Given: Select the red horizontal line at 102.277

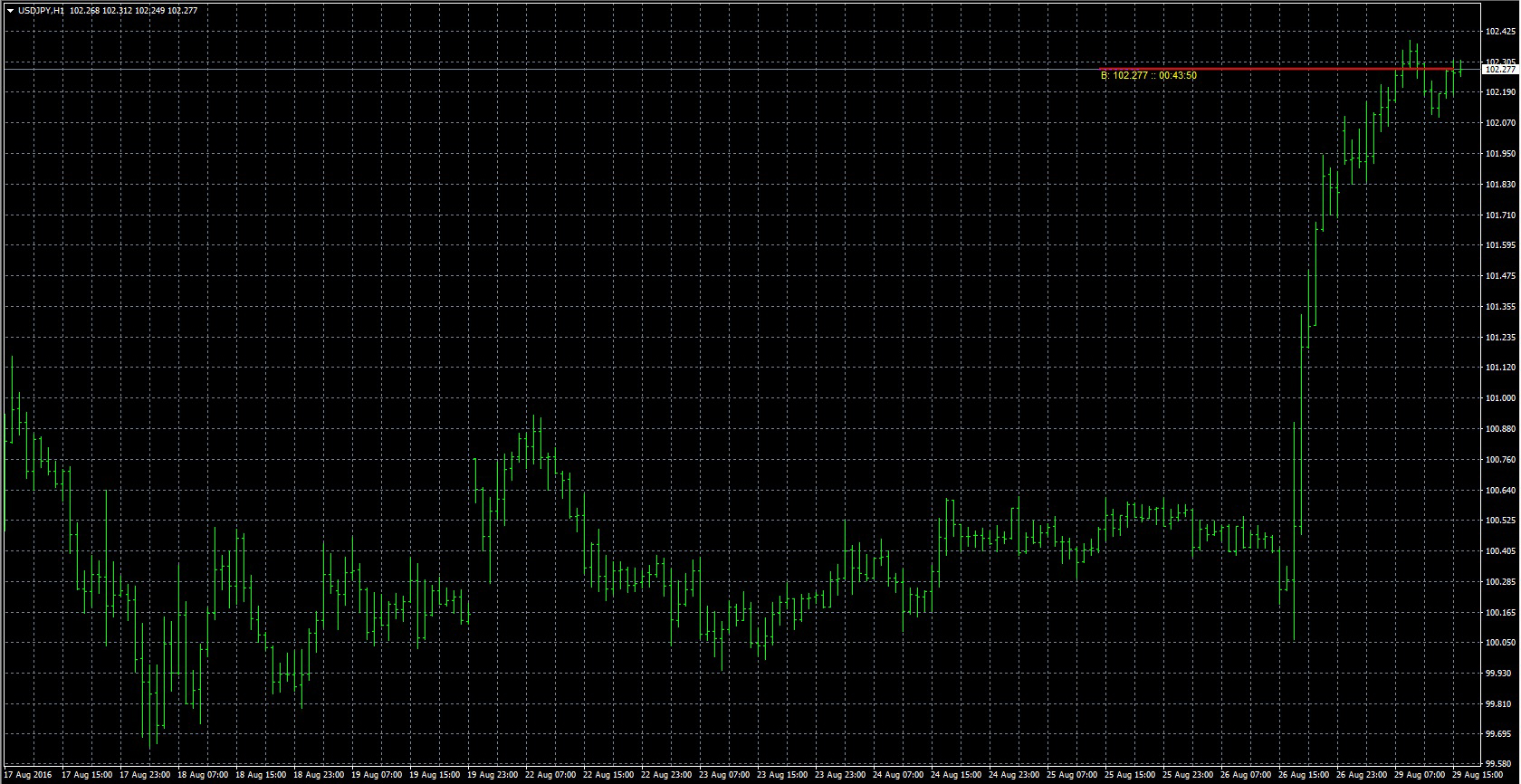Looking at the screenshot, I should [x=1277, y=69].
